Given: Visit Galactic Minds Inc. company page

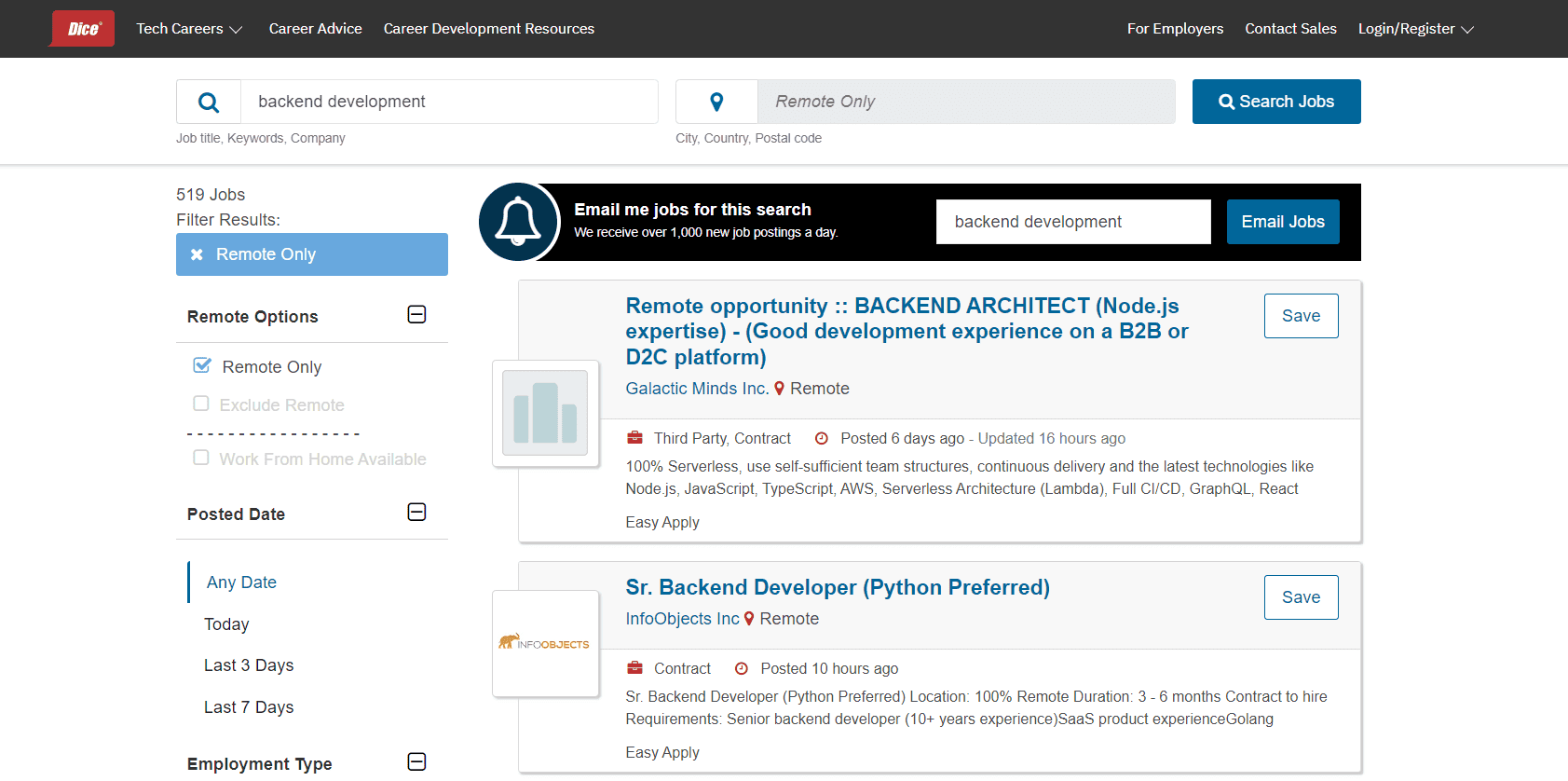Looking at the screenshot, I should (x=697, y=389).
